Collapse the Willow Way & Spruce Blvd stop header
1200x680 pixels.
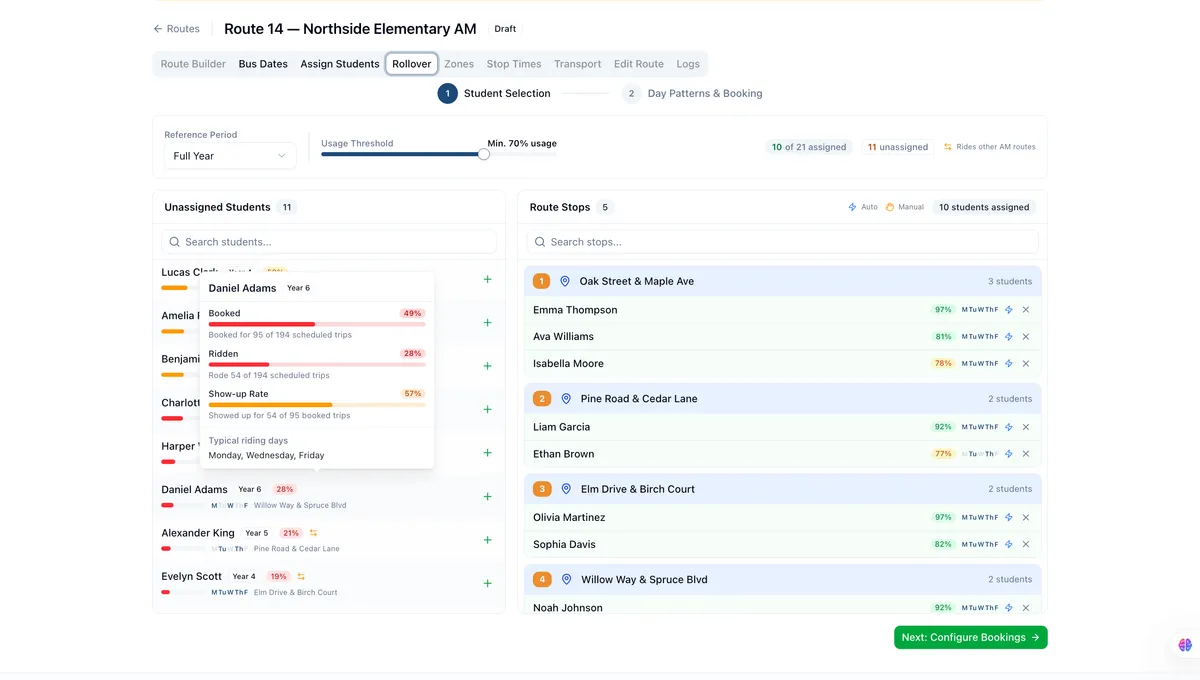783,580
